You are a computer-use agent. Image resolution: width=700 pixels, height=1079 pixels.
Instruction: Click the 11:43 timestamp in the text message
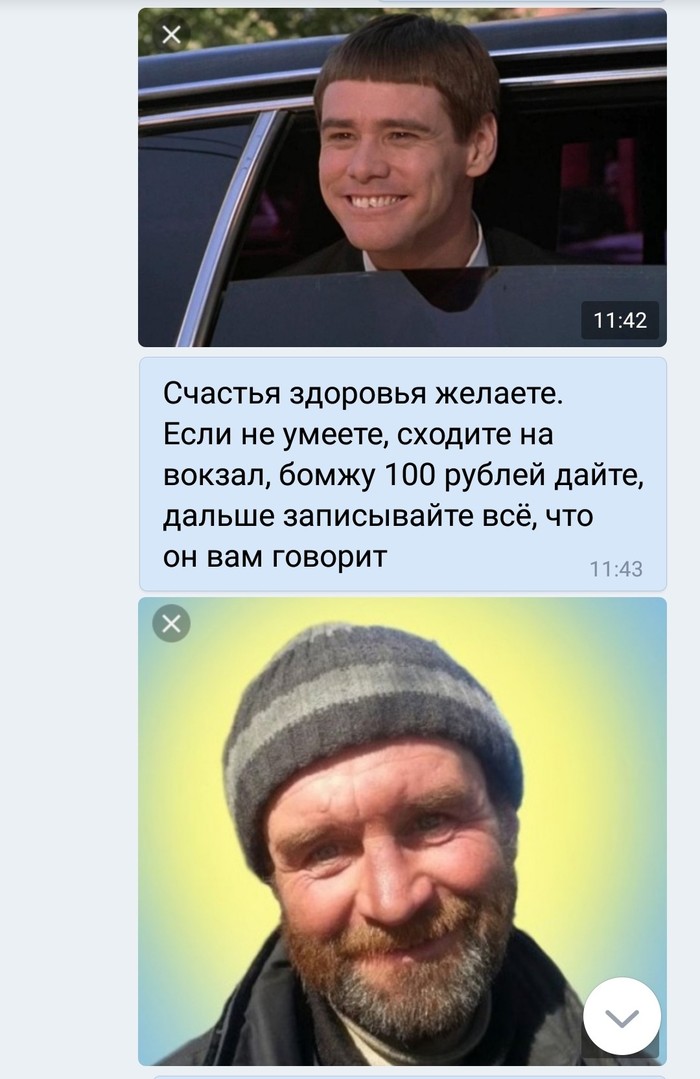coord(616,569)
